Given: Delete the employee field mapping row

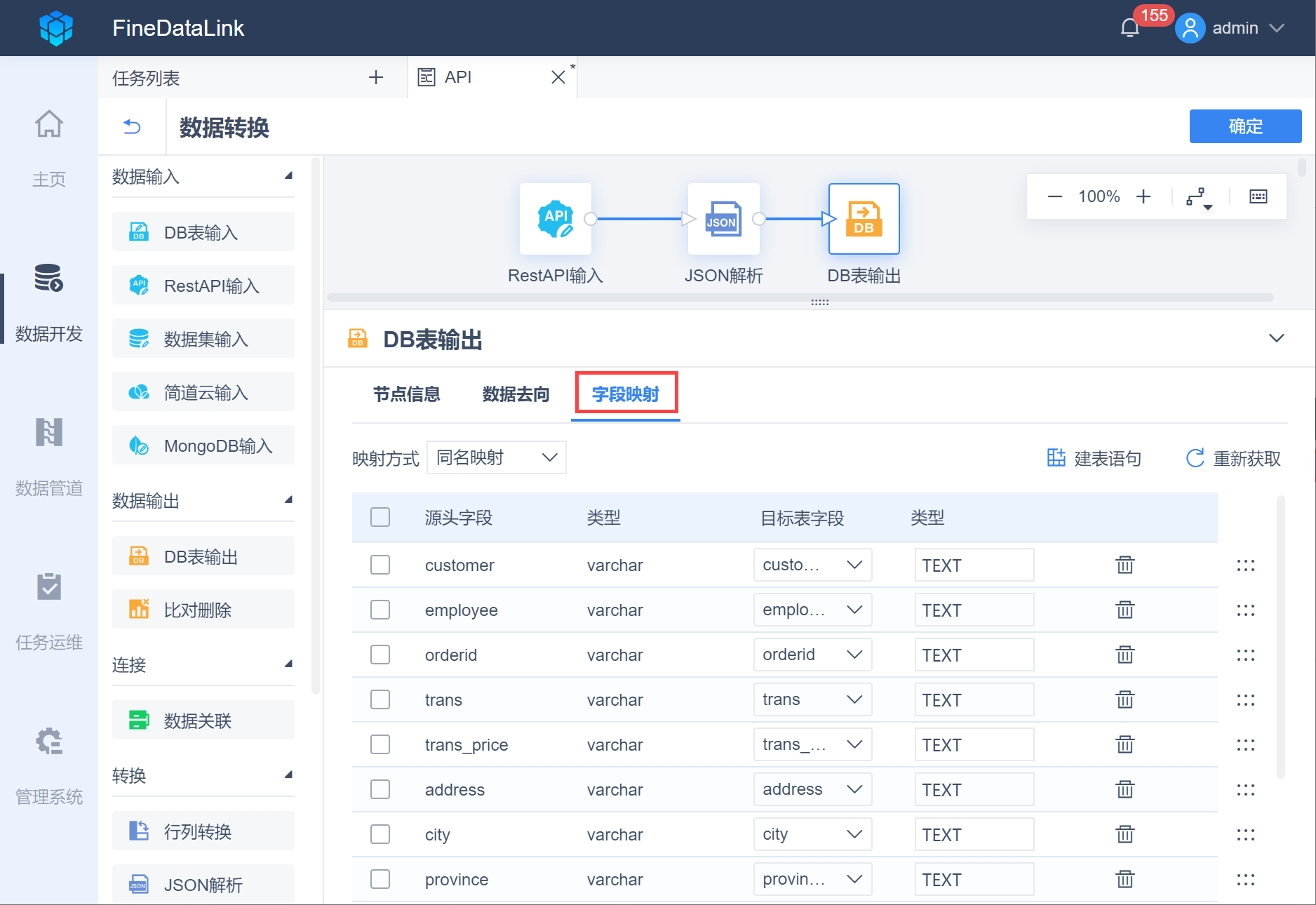Looking at the screenshot, I should pos(1125,610).
